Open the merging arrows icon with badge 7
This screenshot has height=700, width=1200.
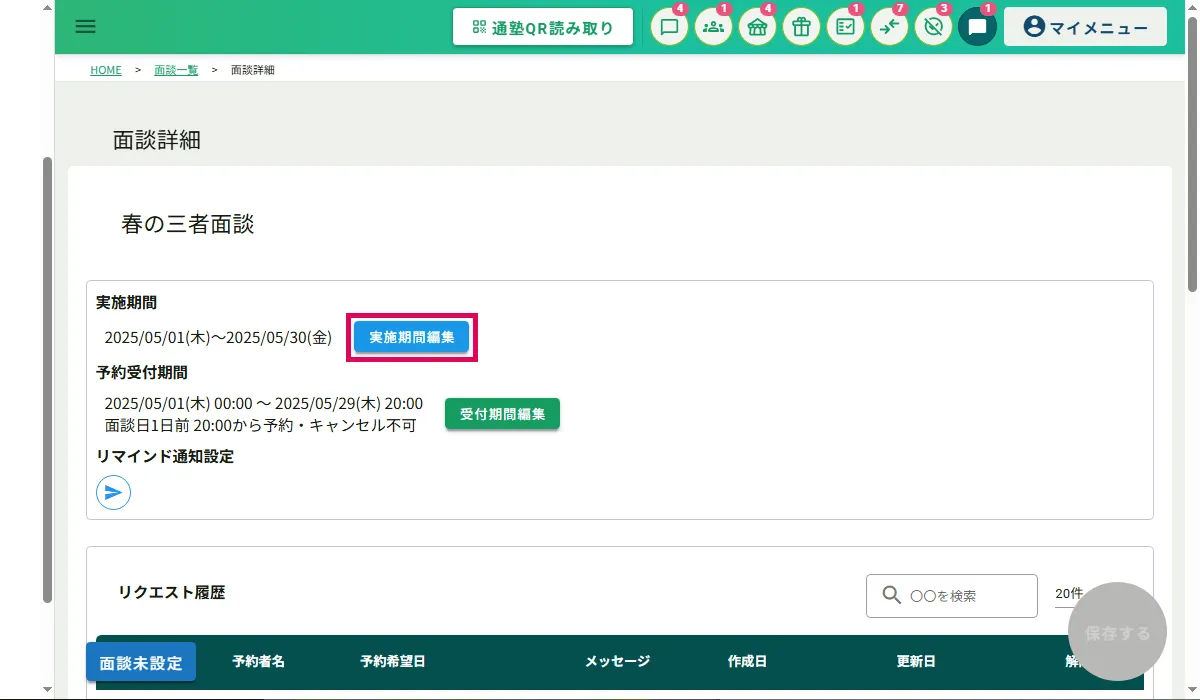tap(889, 27)
